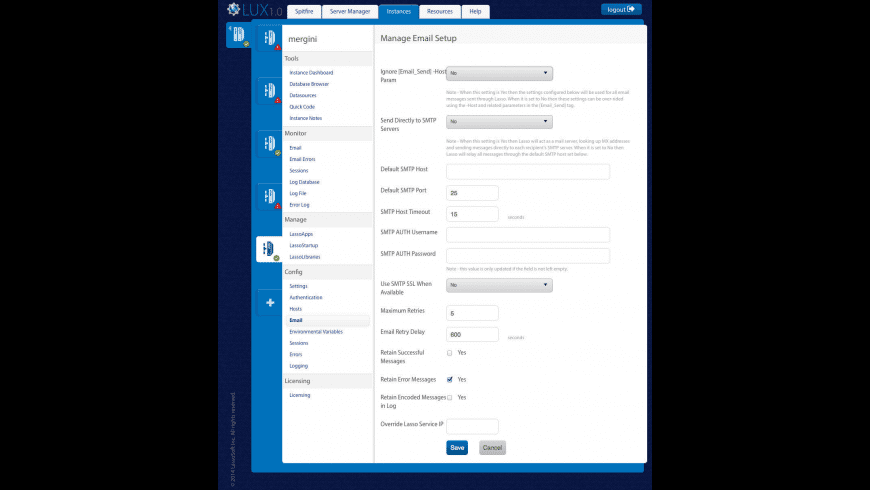This screenshot has width=870, height=490.
Task: Click the Save button
Action: click(457, 448)
